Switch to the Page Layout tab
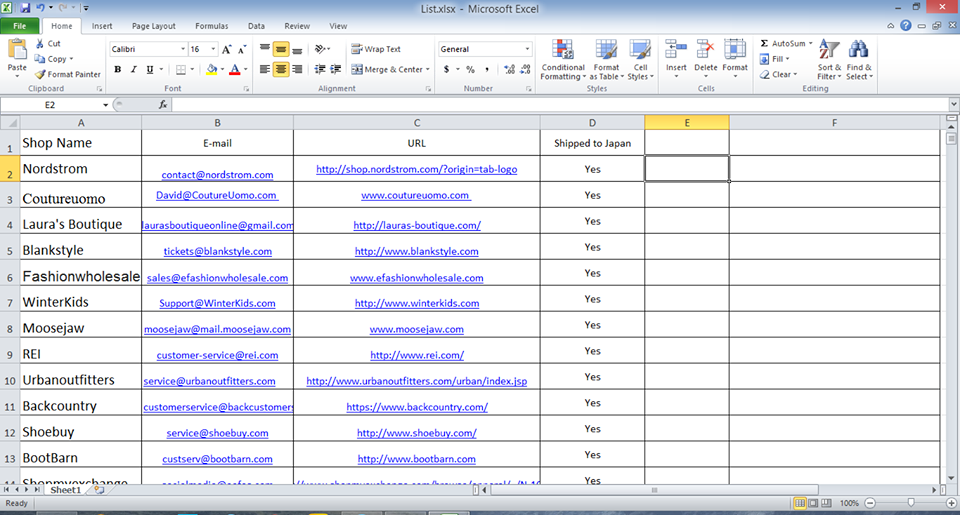This screenshot has width=960, height=515. (154, 26)
